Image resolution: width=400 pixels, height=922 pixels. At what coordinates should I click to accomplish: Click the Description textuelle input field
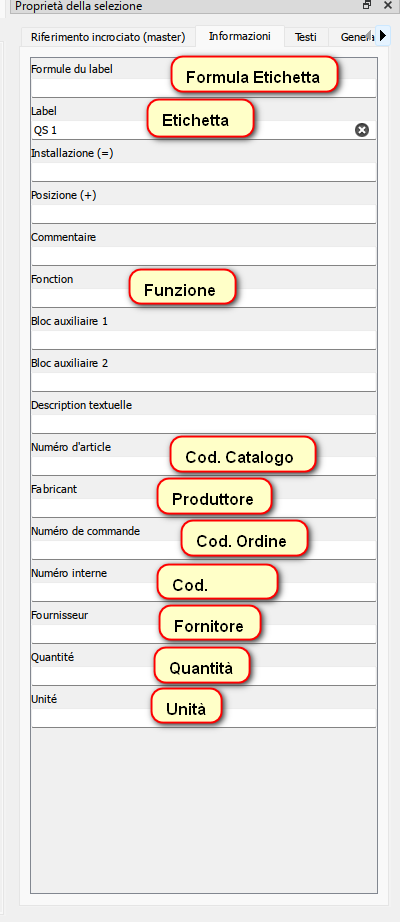204,425
